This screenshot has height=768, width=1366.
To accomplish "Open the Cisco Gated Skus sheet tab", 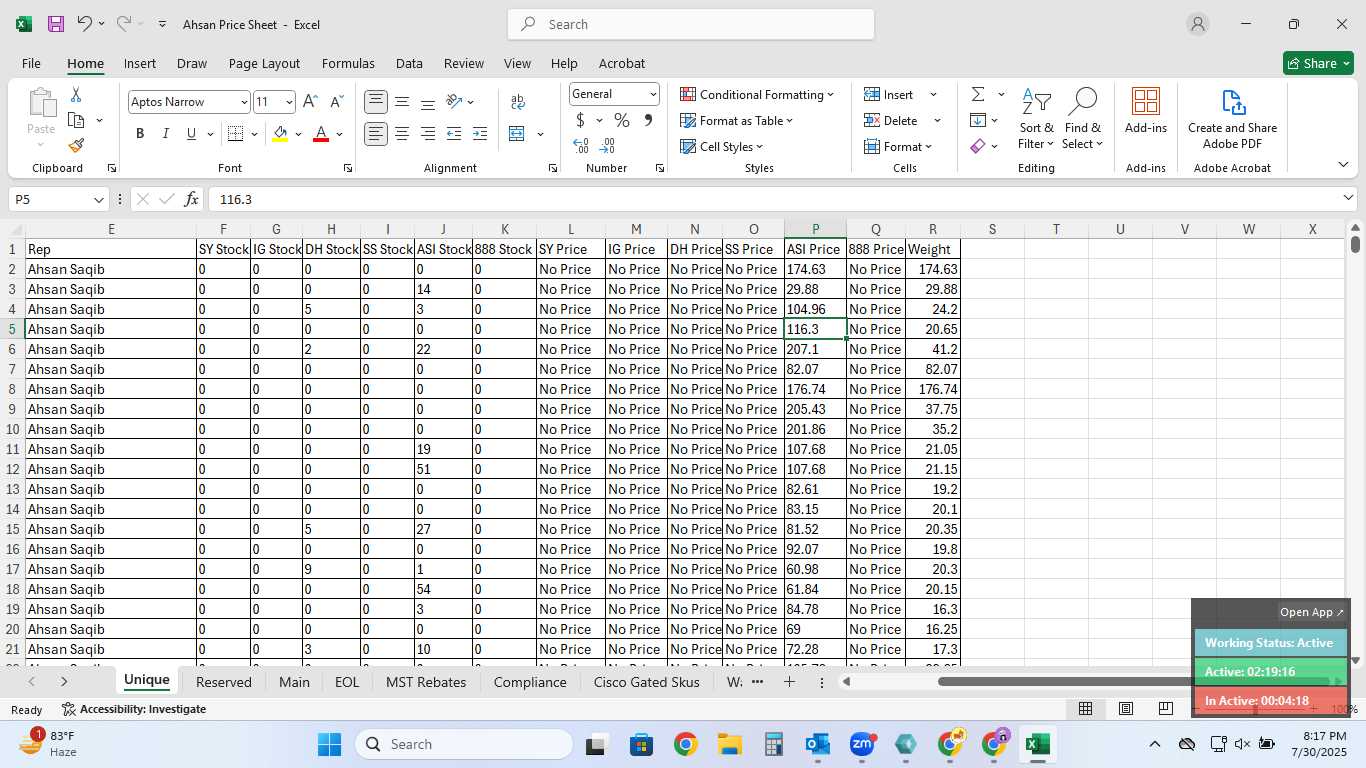I will coord(645,682).
